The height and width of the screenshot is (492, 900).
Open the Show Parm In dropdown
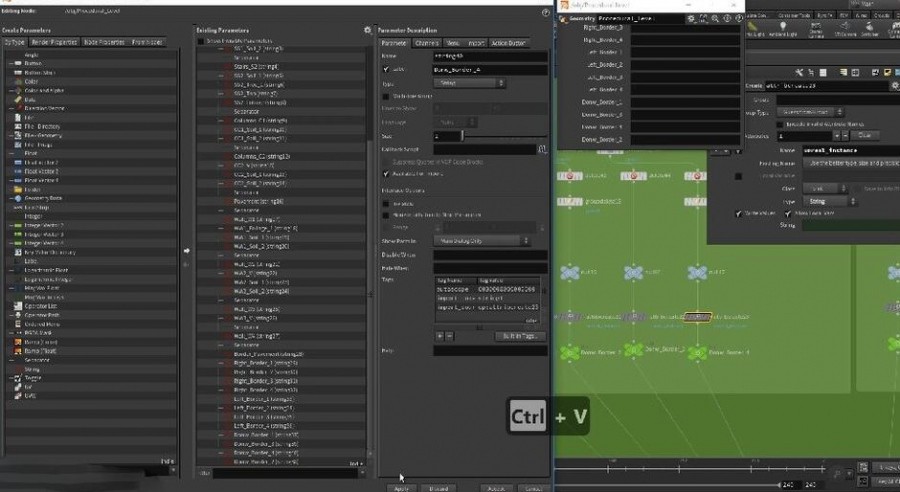482,241
